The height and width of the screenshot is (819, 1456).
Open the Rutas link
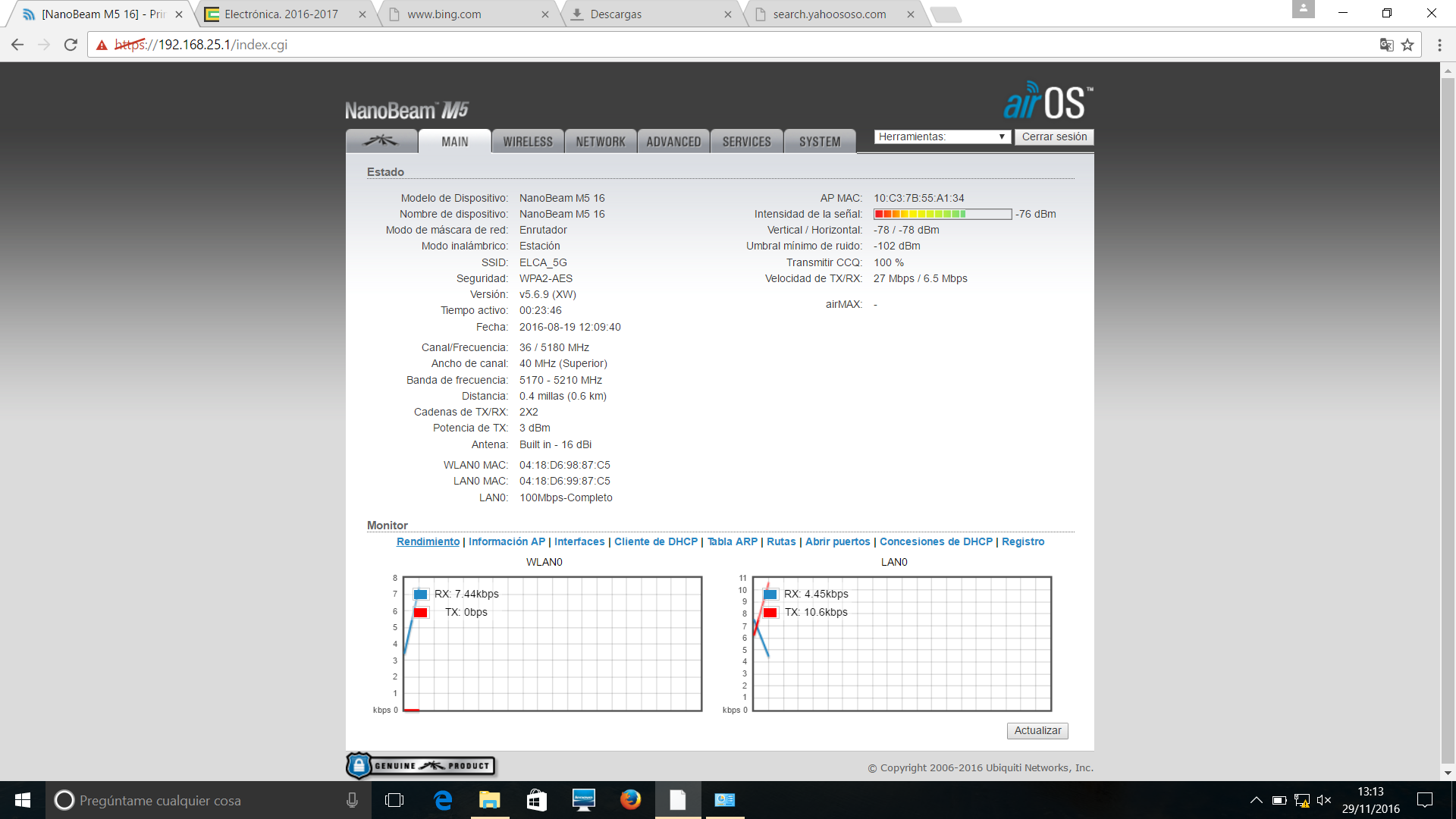coord(781,541)
